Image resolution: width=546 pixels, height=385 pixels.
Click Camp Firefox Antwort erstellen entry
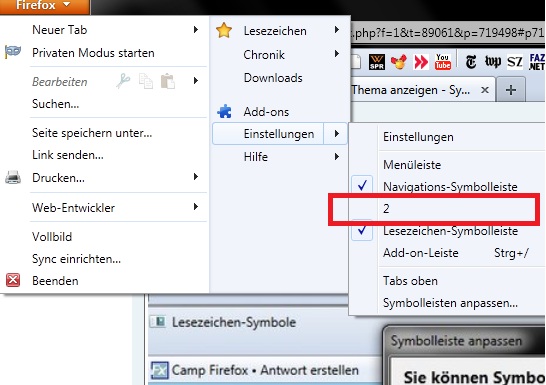(265, 370)
